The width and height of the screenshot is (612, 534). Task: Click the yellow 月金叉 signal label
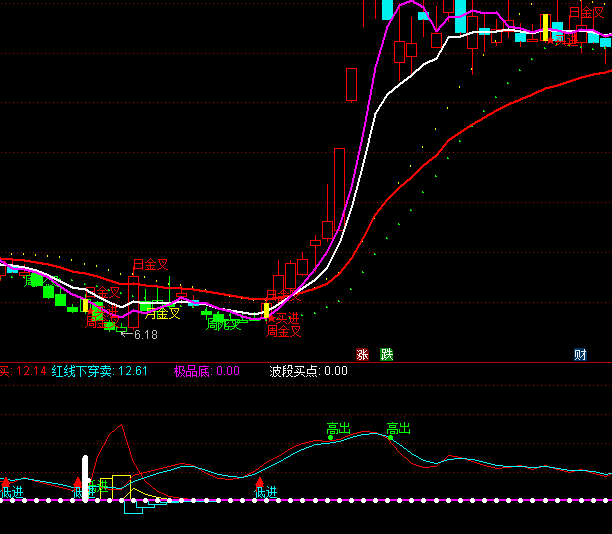162,313
